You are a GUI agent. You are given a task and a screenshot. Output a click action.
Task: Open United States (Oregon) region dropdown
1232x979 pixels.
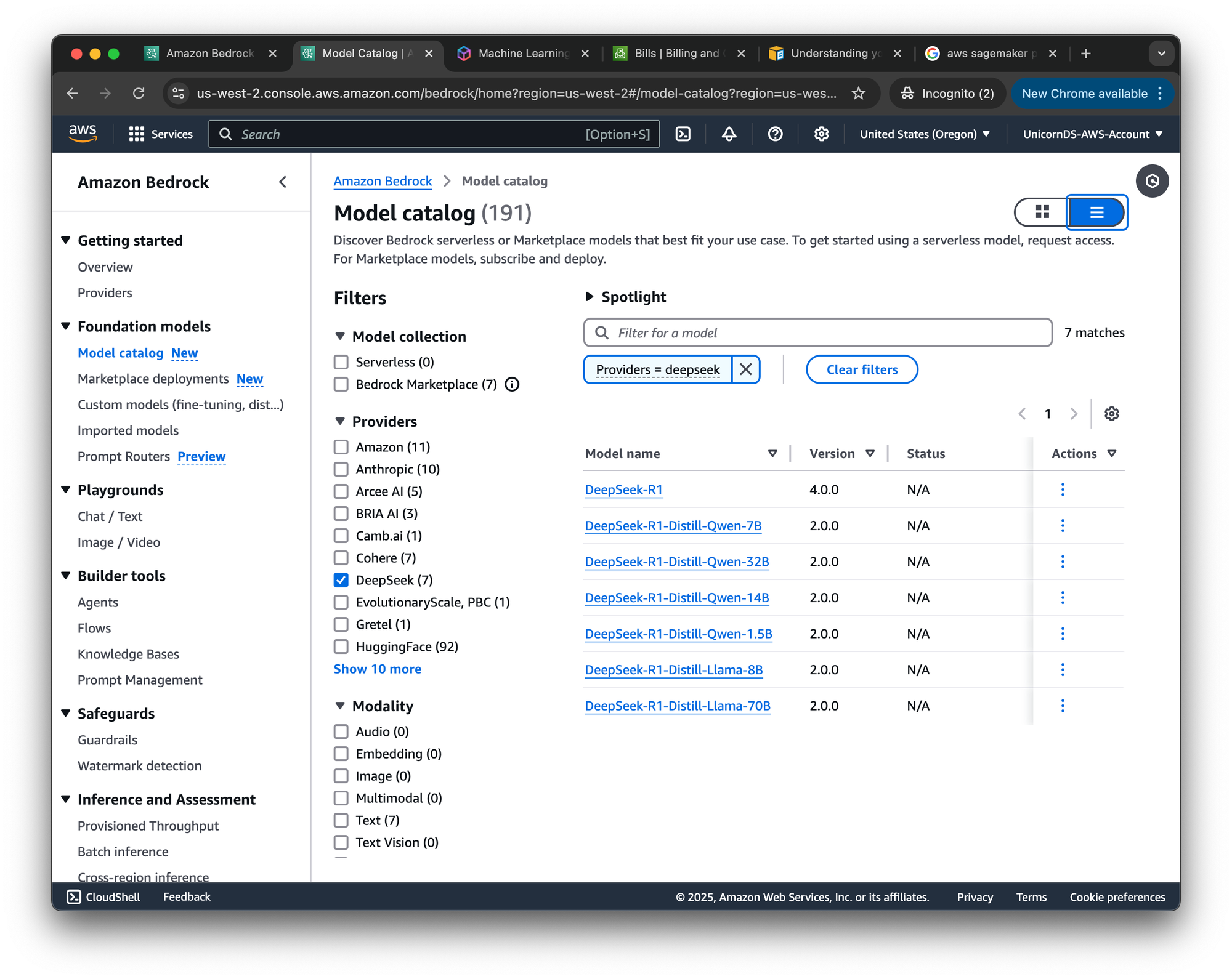point(924,134)
